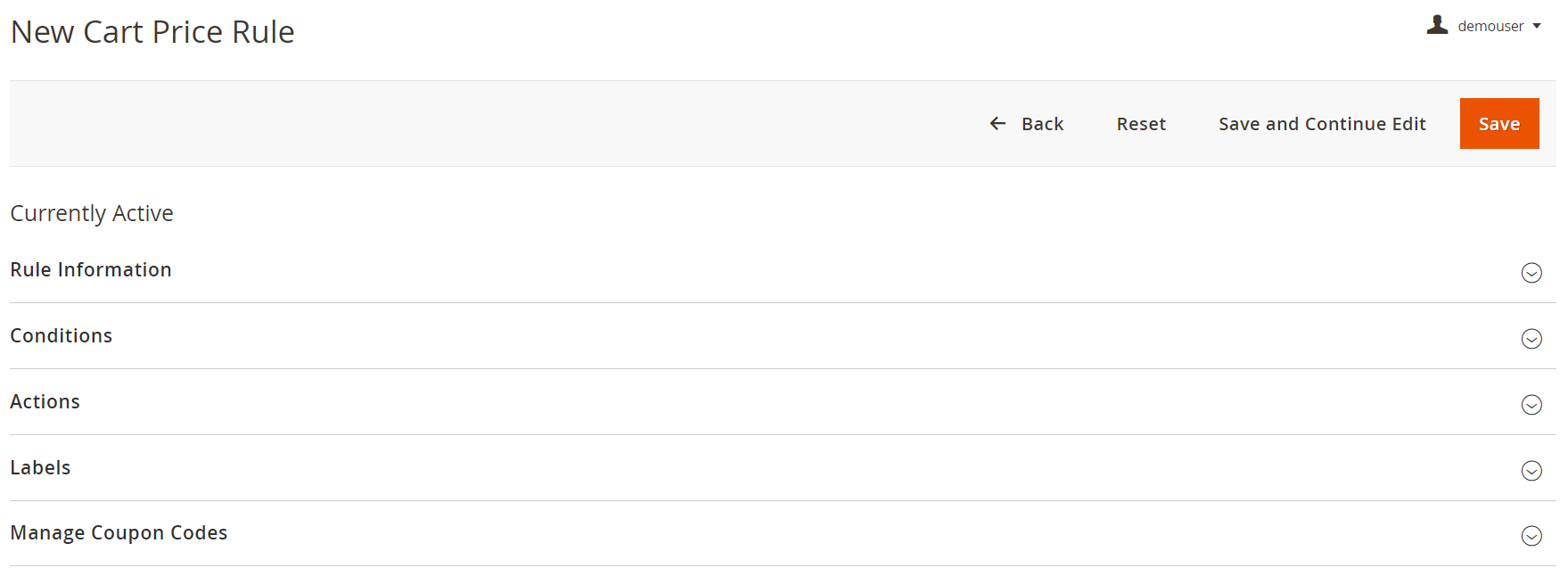Expand Actions using its circled chevron

pyautogui.click(x=1531, y=405)
